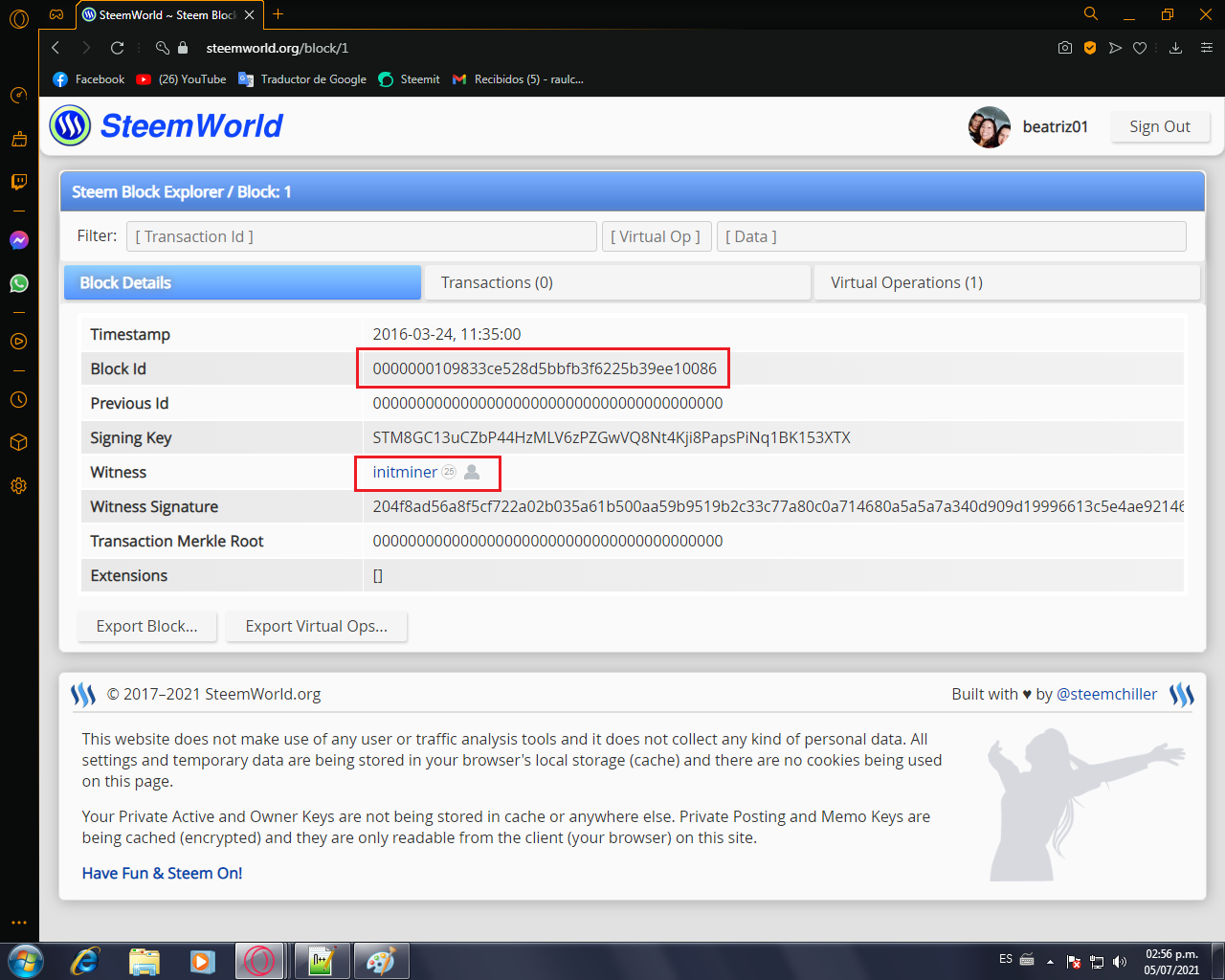Viewport: 1225px width, 980px height.
Task: Click Have Fun & Steem On! link
Action: (163, 873)
